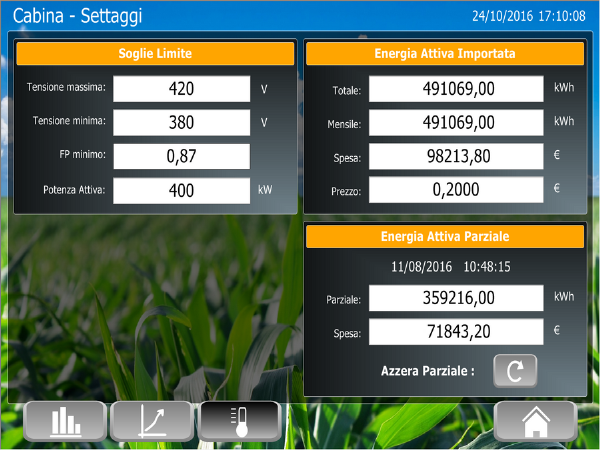The height and width of the screenshot is (450, 600).
Task: Click the Soglie Limite header
Action: click(155, 54)
